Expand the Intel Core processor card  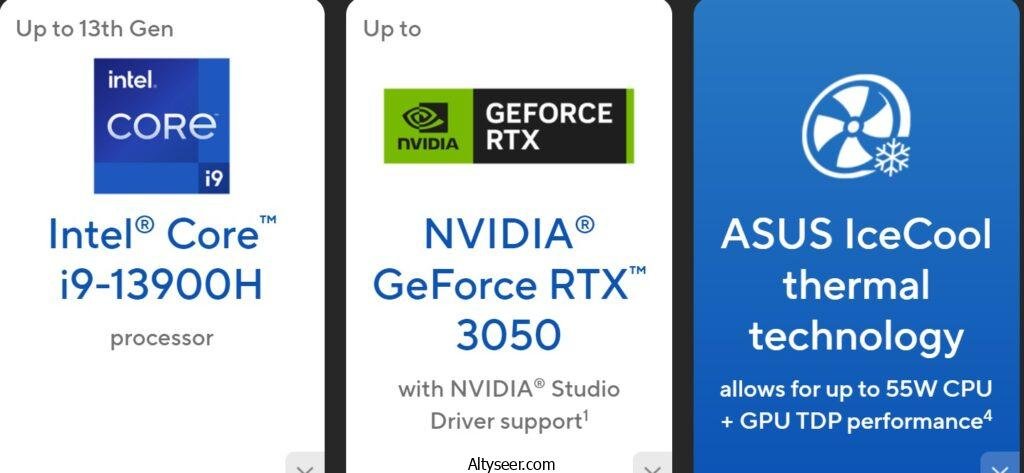click(304, 465)
